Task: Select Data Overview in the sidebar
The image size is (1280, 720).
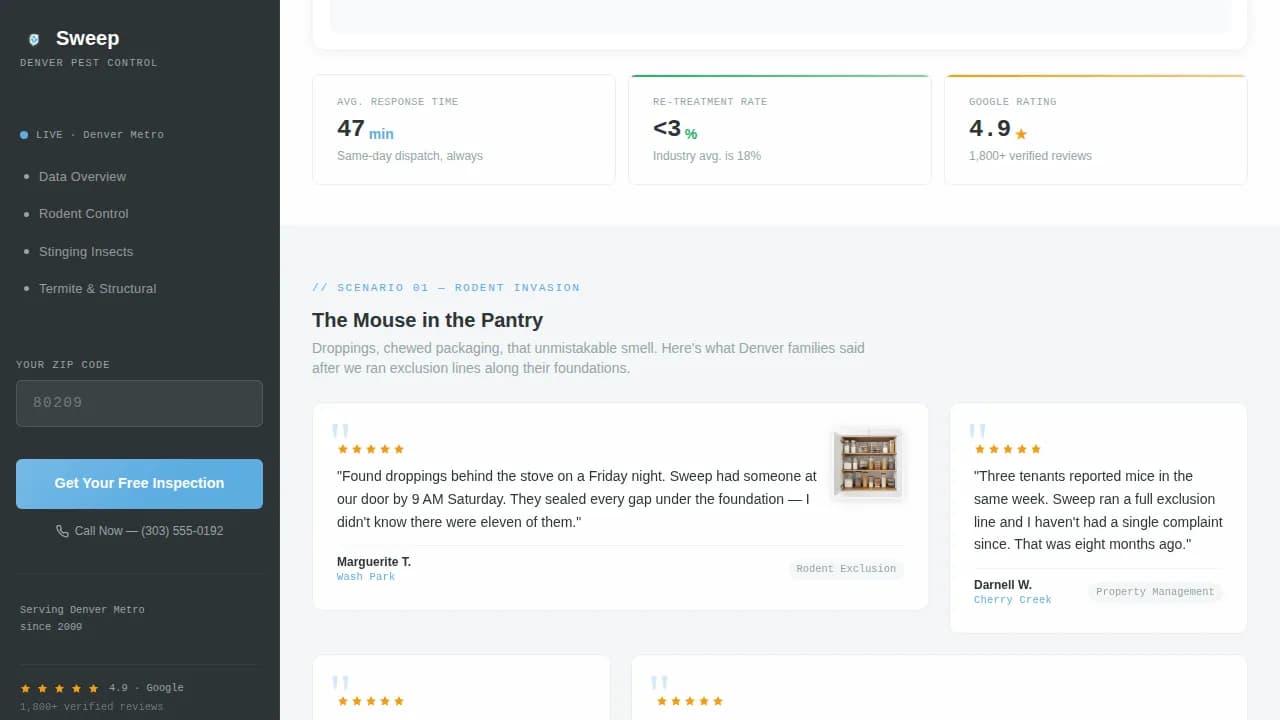Action: pos(82,177)
